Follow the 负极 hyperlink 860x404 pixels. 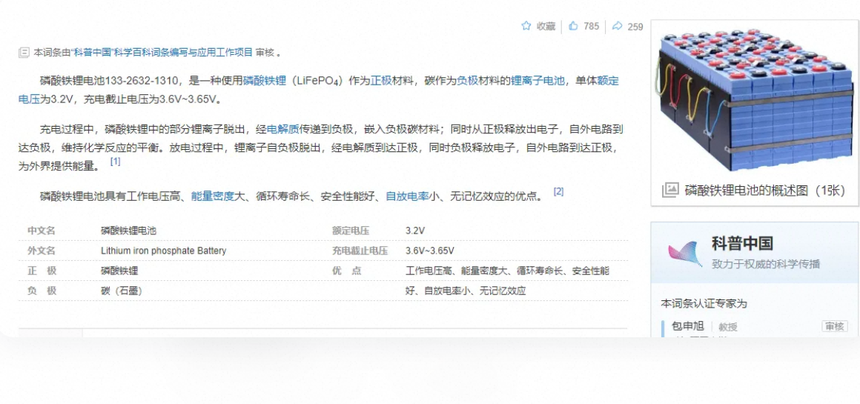(x=468, y=81)
